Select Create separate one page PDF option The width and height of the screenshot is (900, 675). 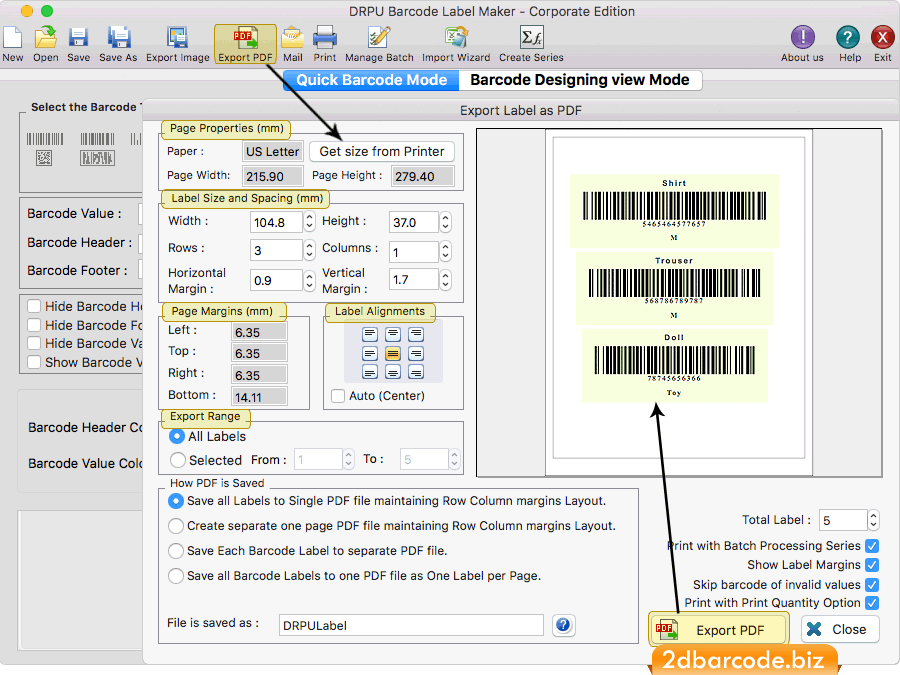176,526
